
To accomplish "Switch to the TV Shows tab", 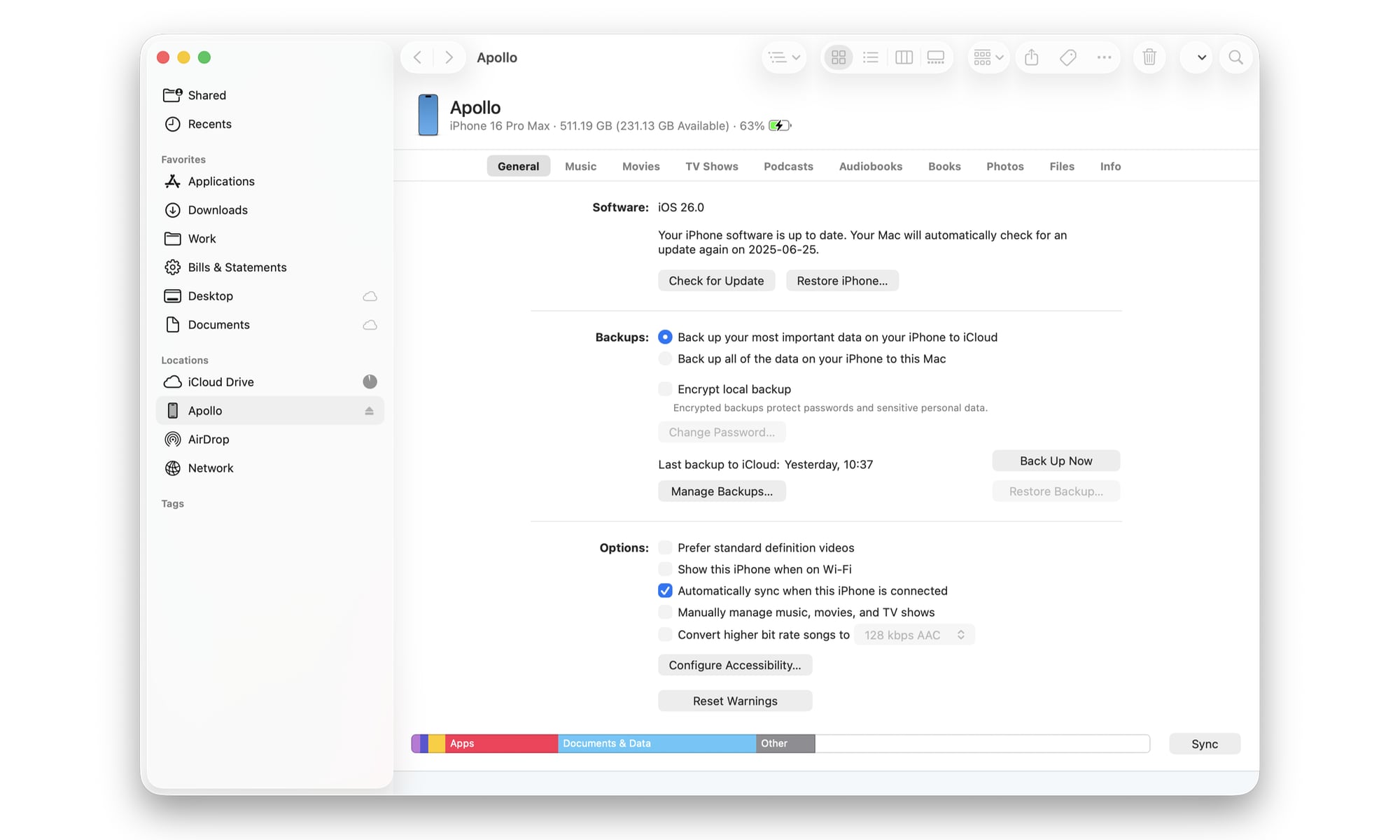I will [x=712, y=167].
